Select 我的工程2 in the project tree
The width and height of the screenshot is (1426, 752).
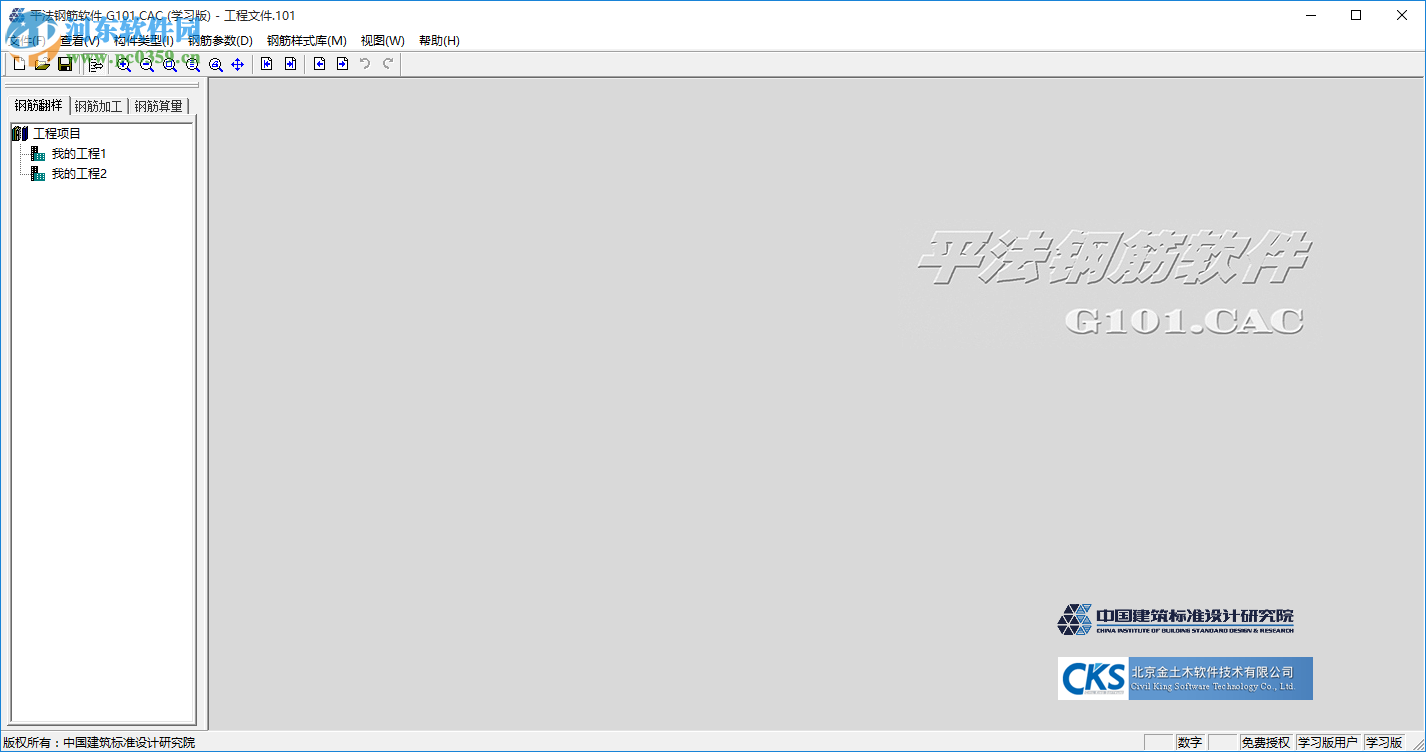79,174
